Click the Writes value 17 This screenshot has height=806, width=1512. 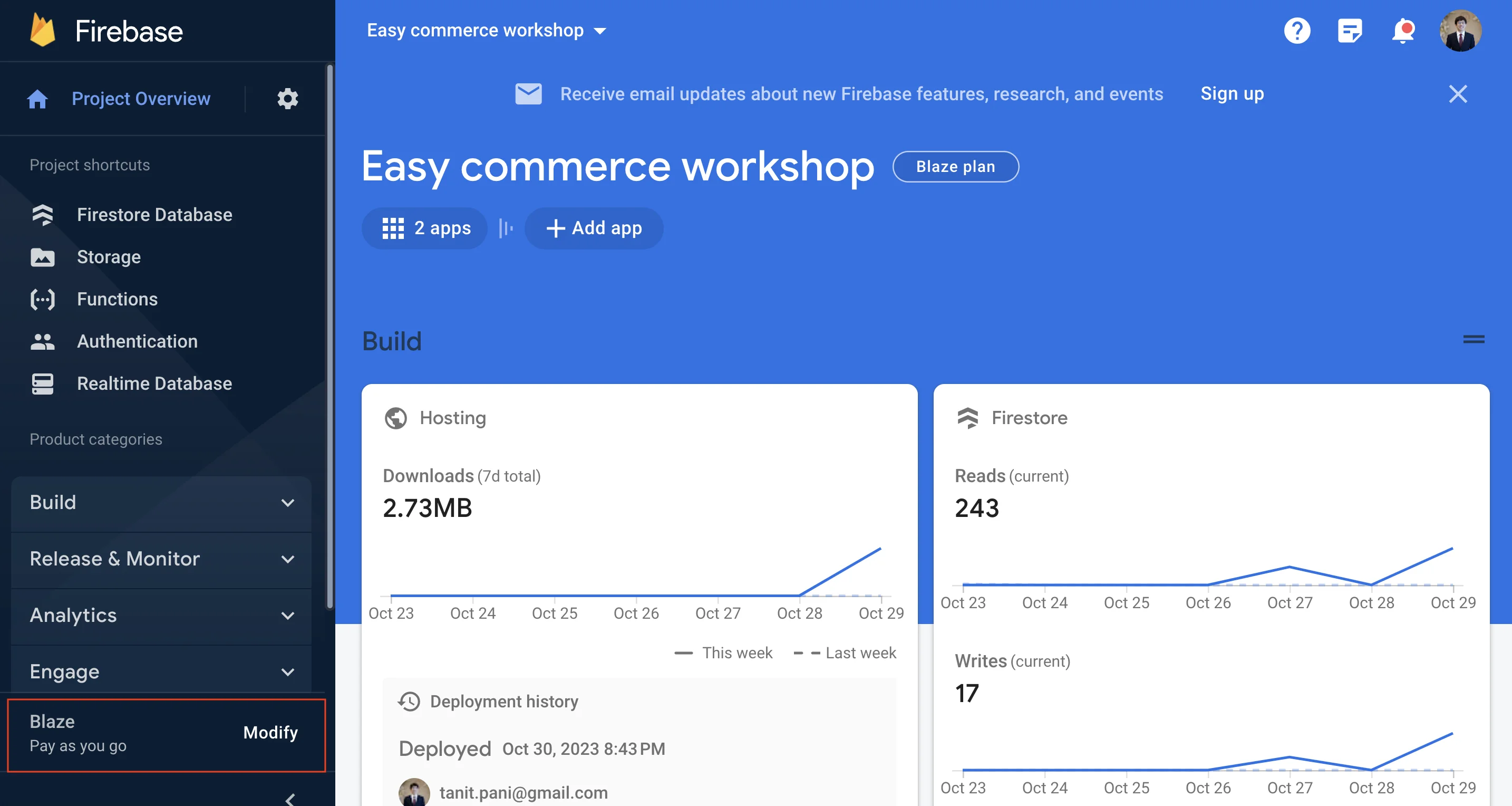coord(967,694)
